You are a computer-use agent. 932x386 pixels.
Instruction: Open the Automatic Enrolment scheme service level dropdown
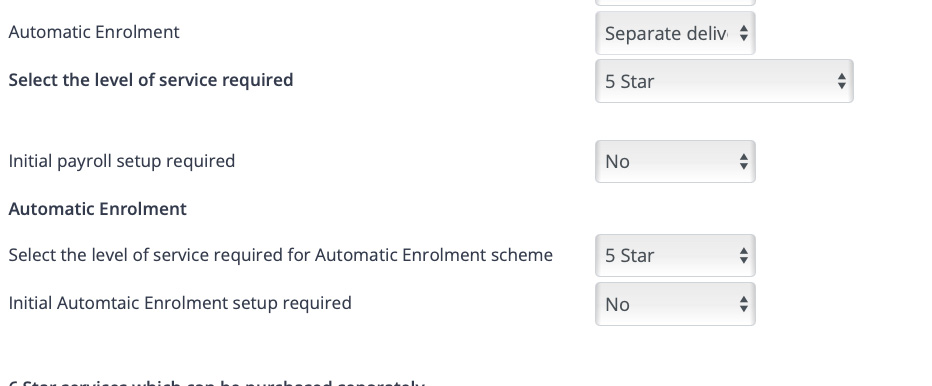tap(675, 256)
